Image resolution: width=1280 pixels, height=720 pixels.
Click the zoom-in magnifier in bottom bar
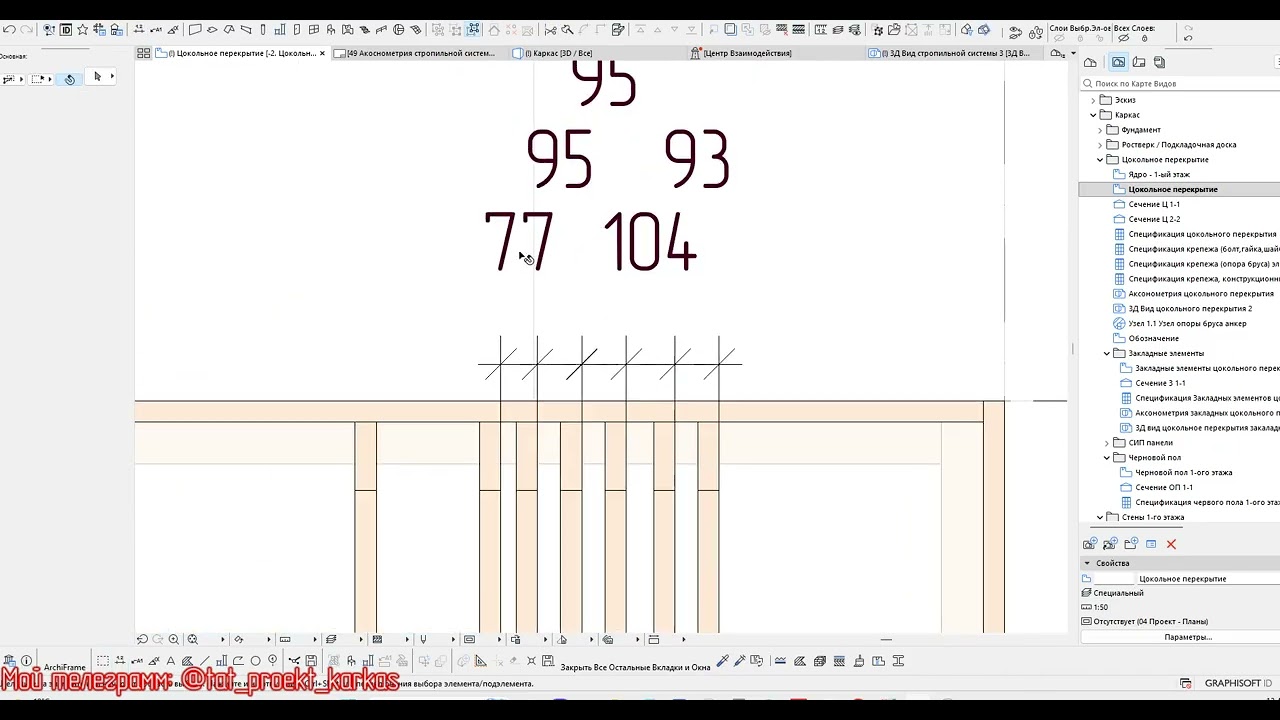coord(174,639)
